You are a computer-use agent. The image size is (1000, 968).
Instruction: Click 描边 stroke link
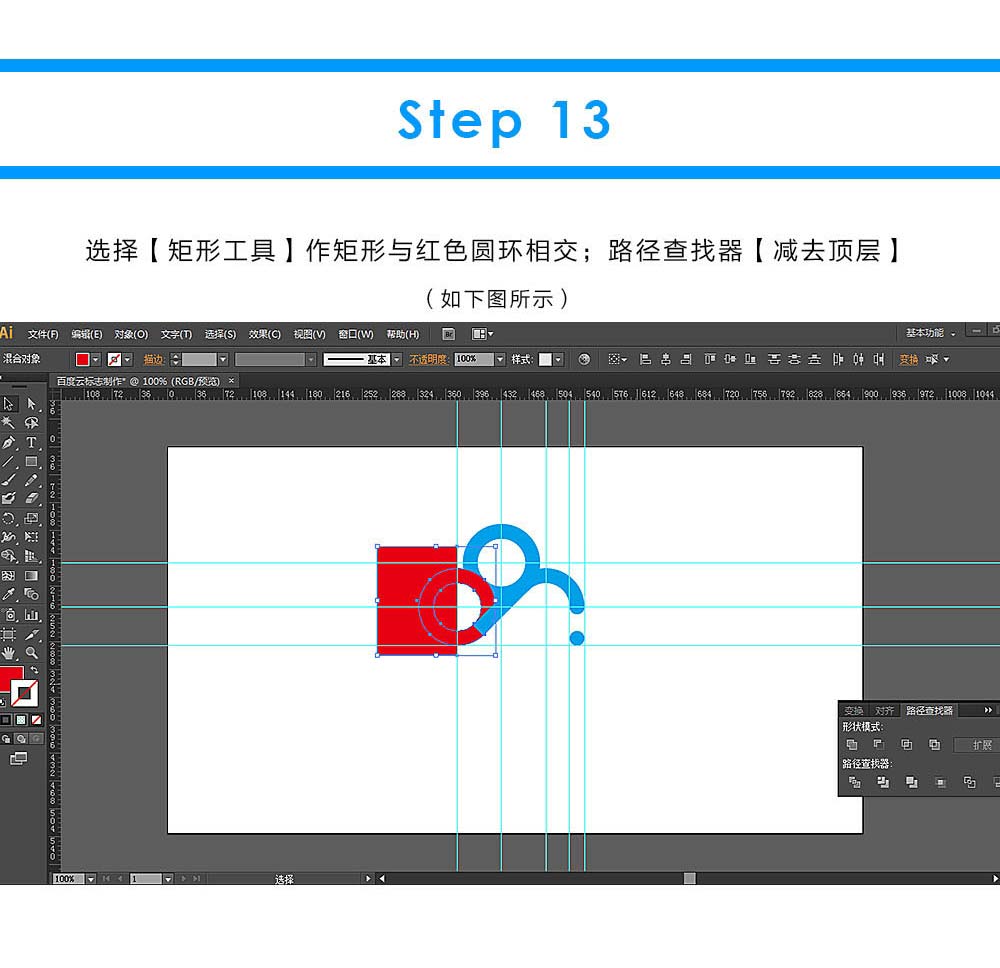pyautogui.click(x=153, y=360)
